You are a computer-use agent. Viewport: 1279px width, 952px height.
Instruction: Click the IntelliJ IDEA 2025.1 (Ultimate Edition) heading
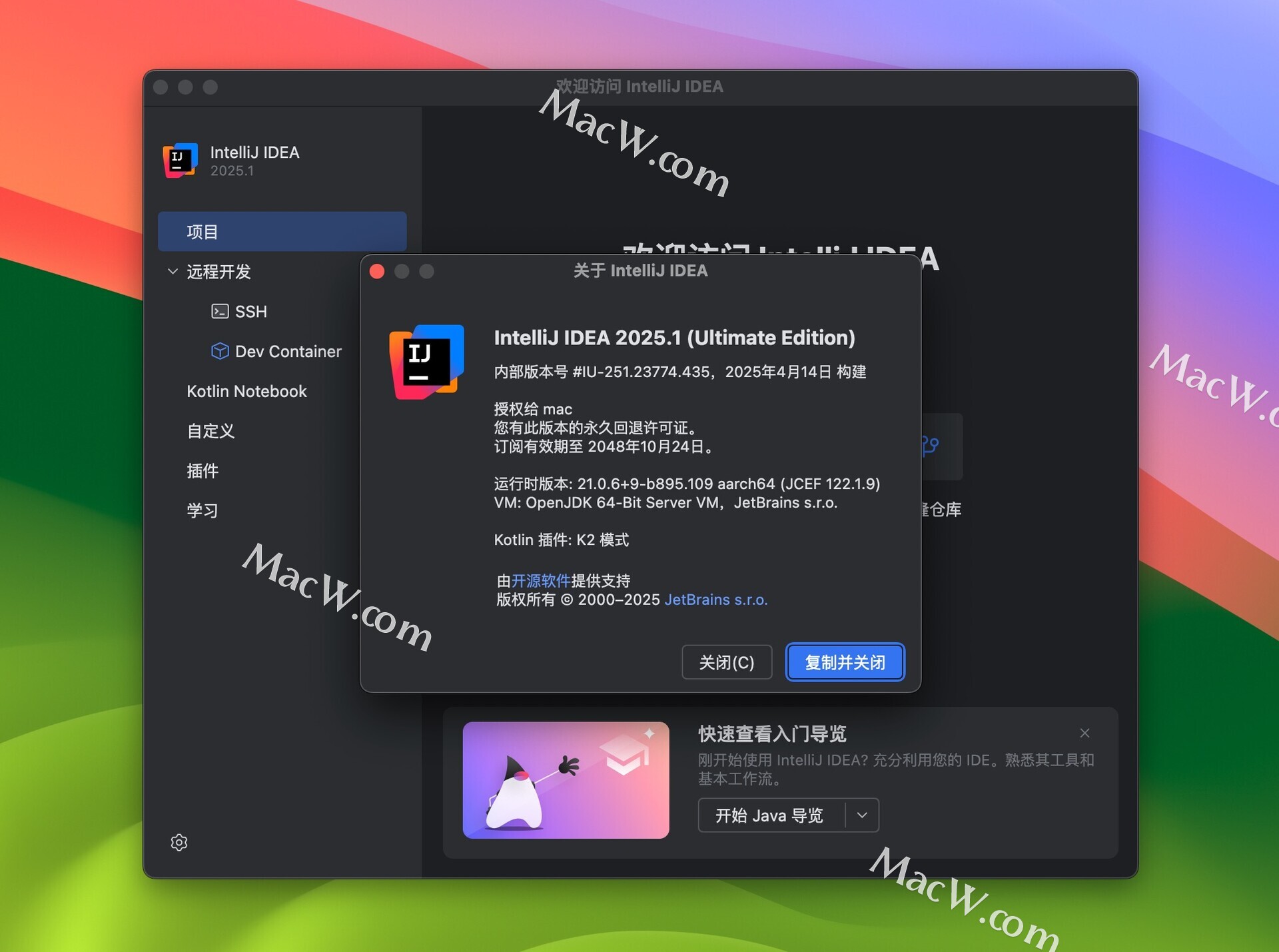(674, 338)
